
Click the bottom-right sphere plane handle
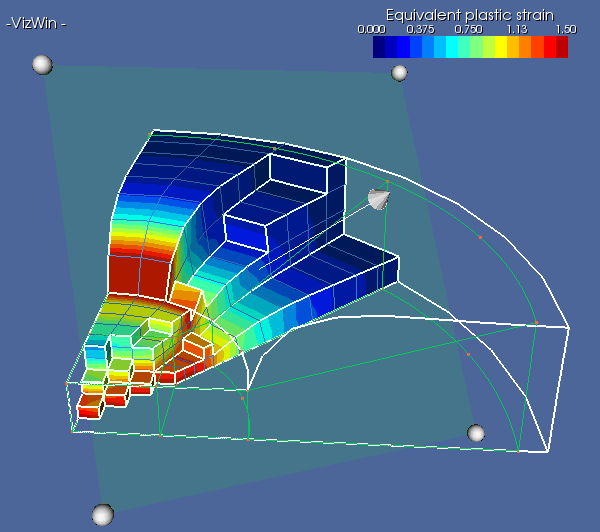[476, 433]
